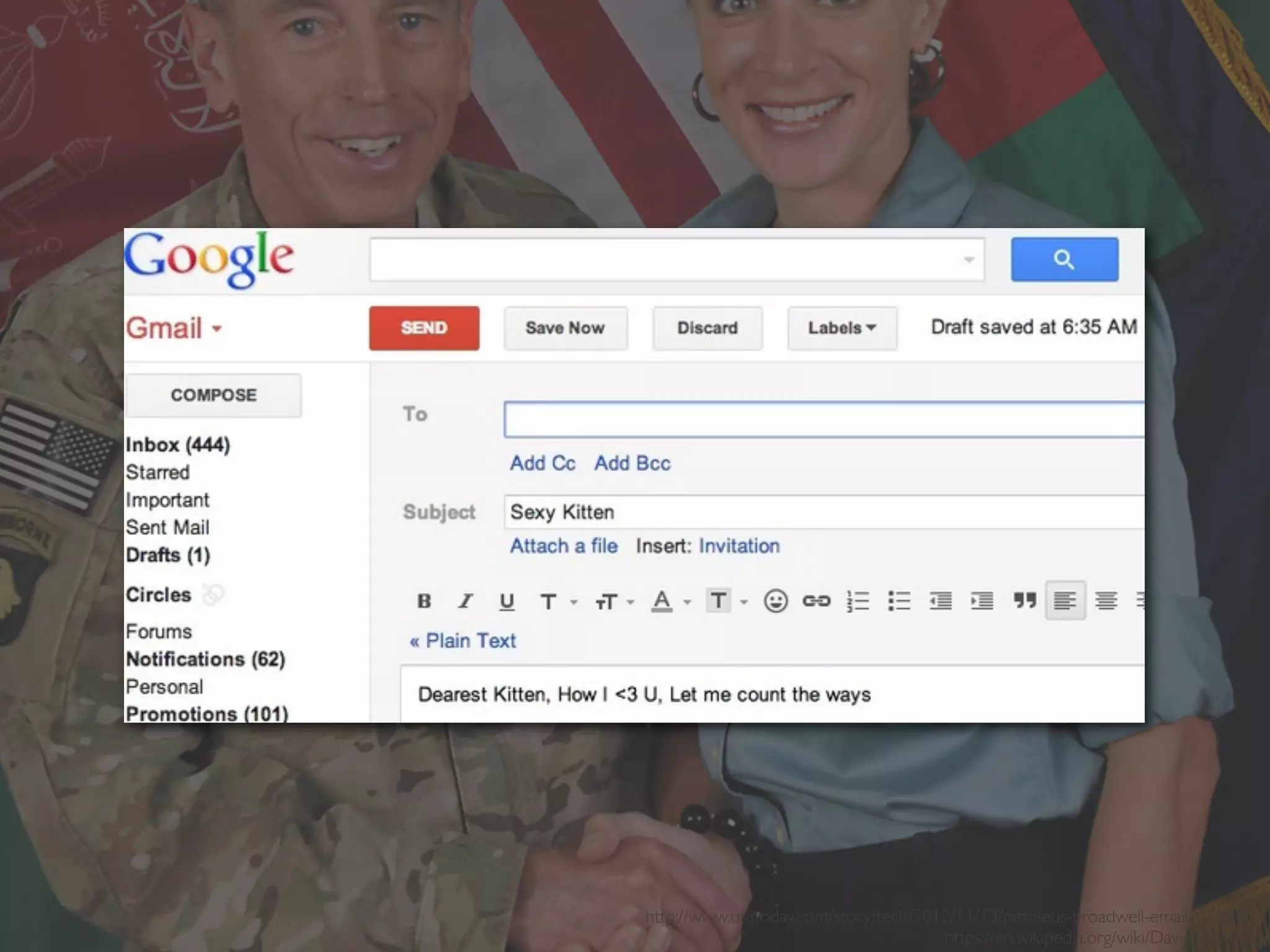
Task: Open the Starred folder
Action: (x=158, y=472)
